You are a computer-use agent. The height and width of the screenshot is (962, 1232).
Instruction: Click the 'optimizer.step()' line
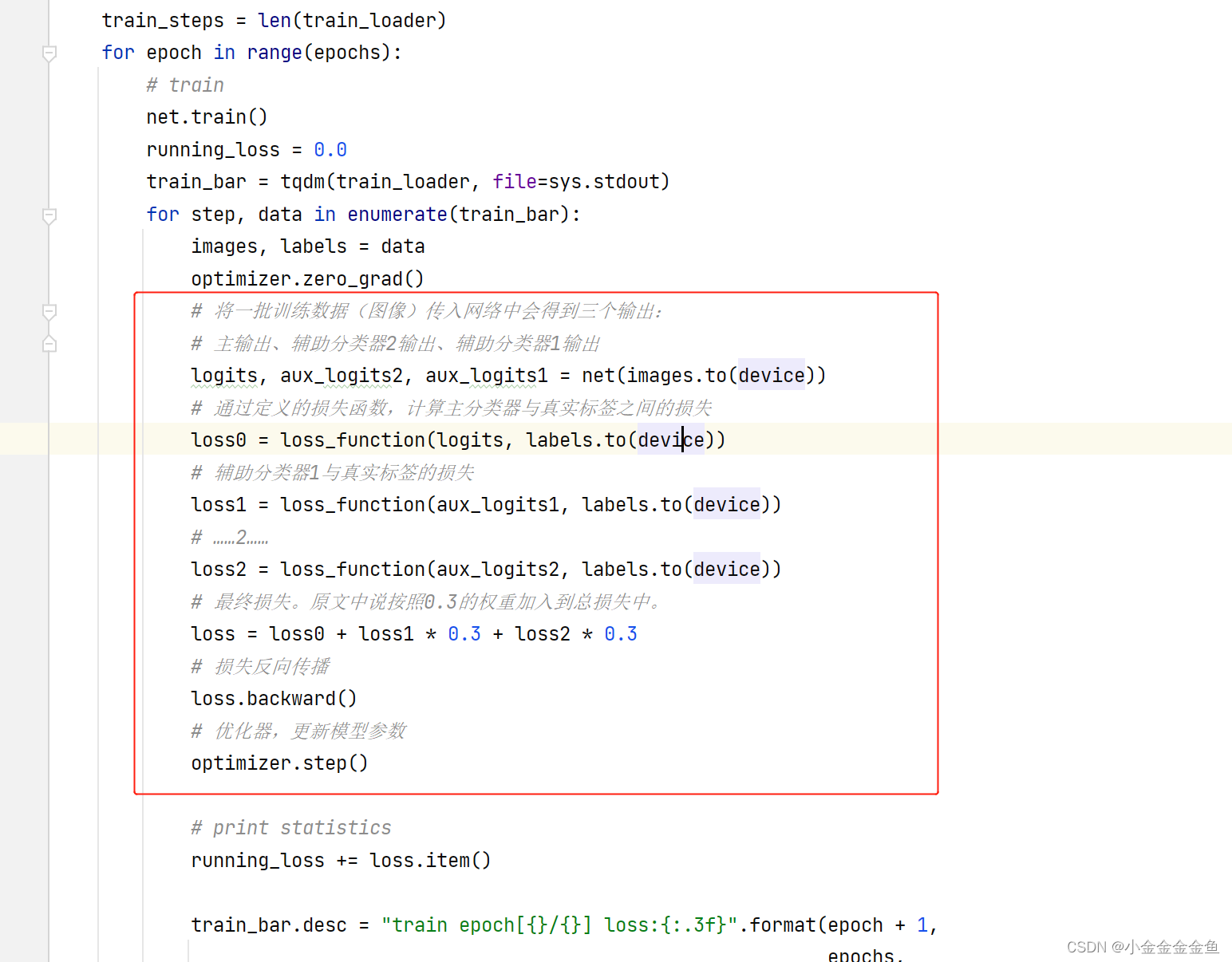pyautogui.click(x=279, y=763)
